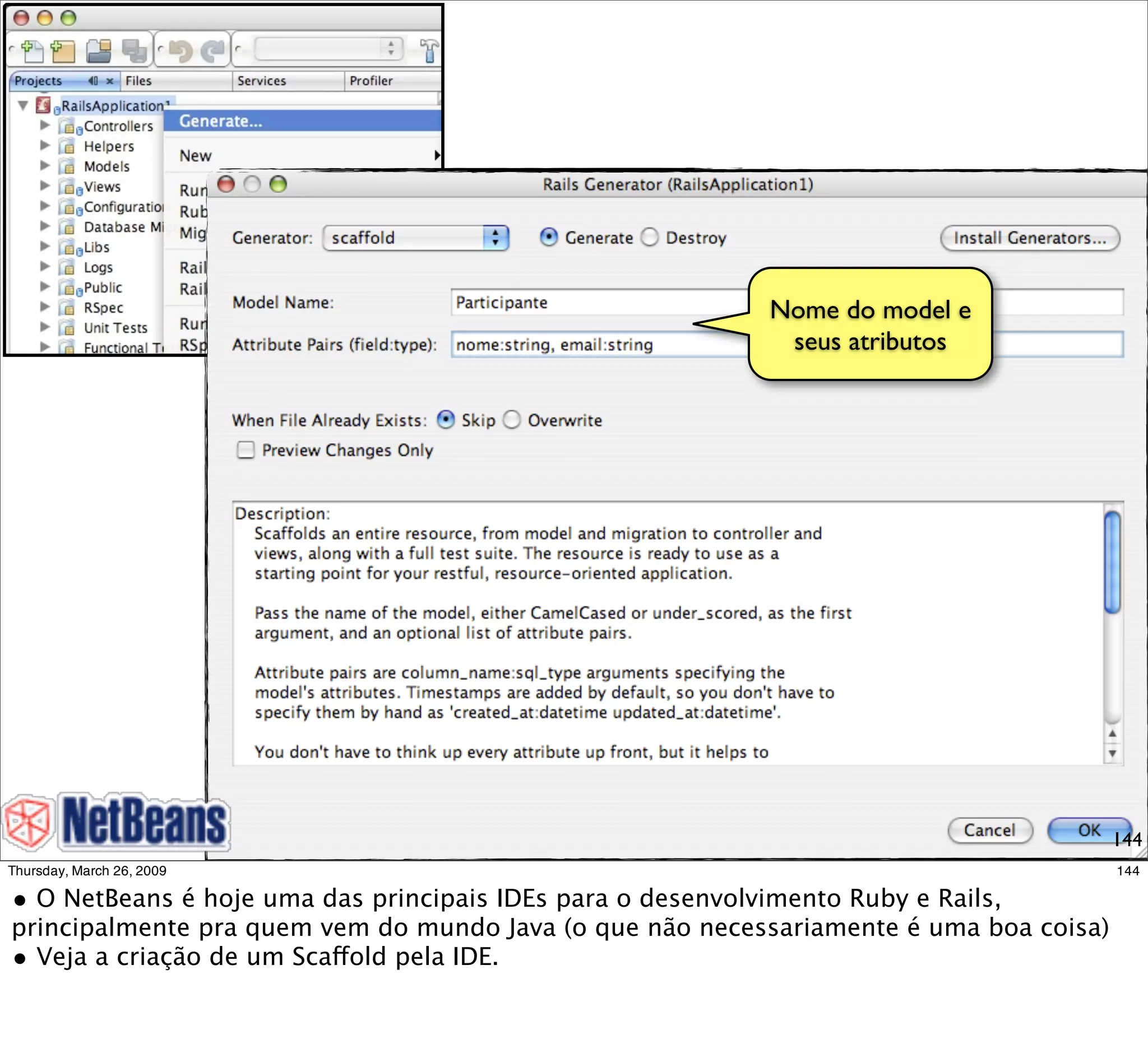Select the Destroy radio button

pos(650,237)
